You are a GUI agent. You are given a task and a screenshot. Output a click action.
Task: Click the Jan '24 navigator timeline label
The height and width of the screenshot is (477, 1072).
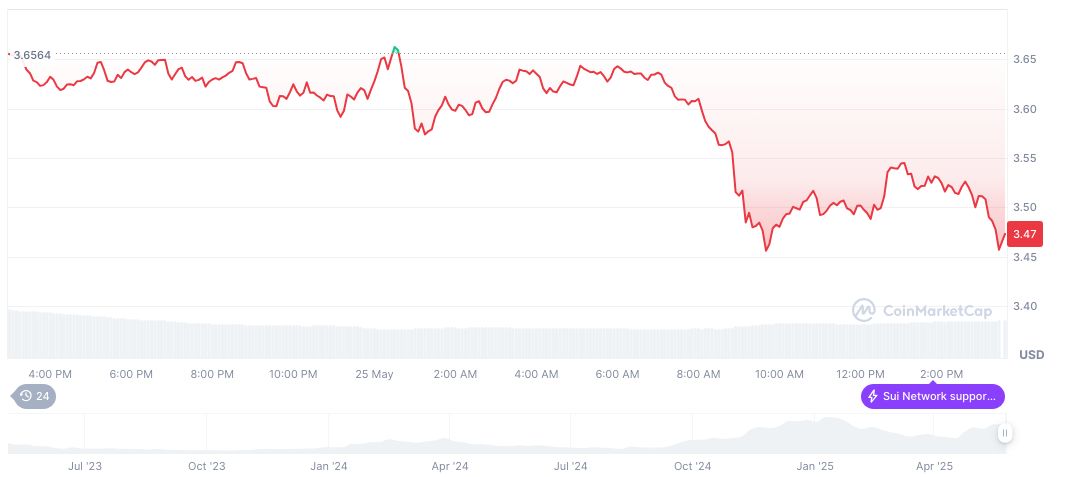tap(328, 466)
